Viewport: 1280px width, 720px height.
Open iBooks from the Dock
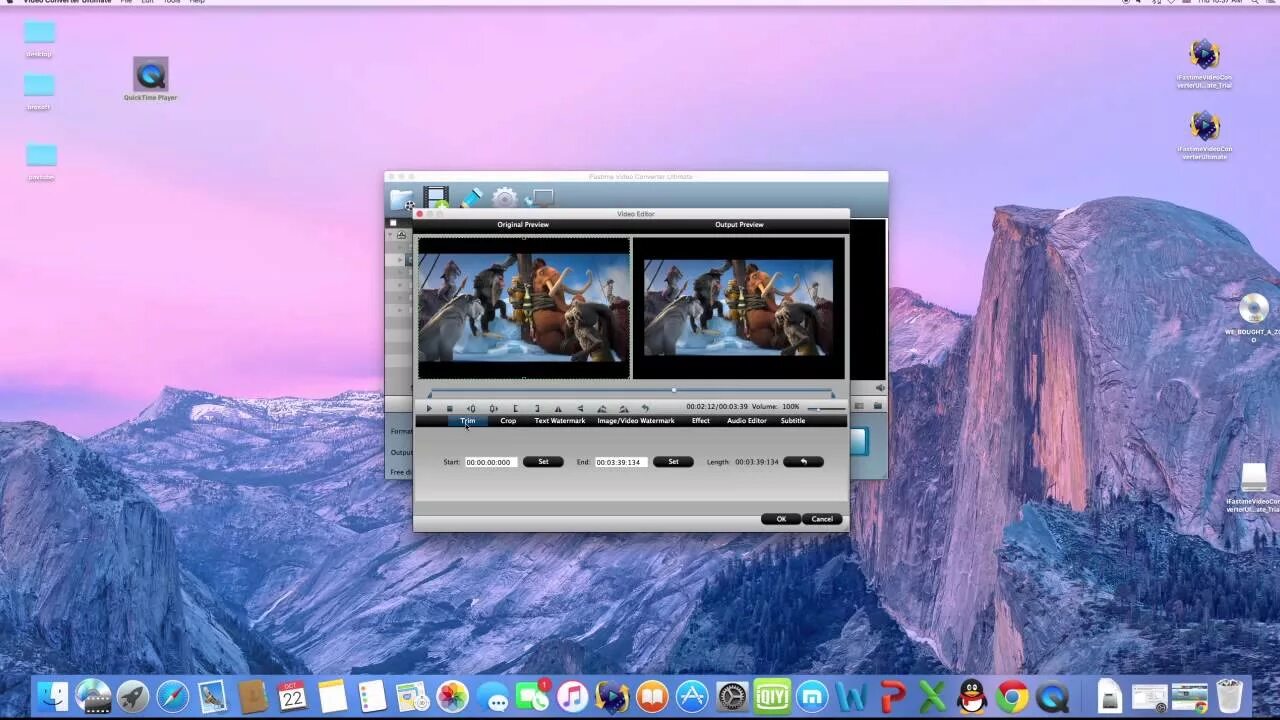tap(652, 696)
